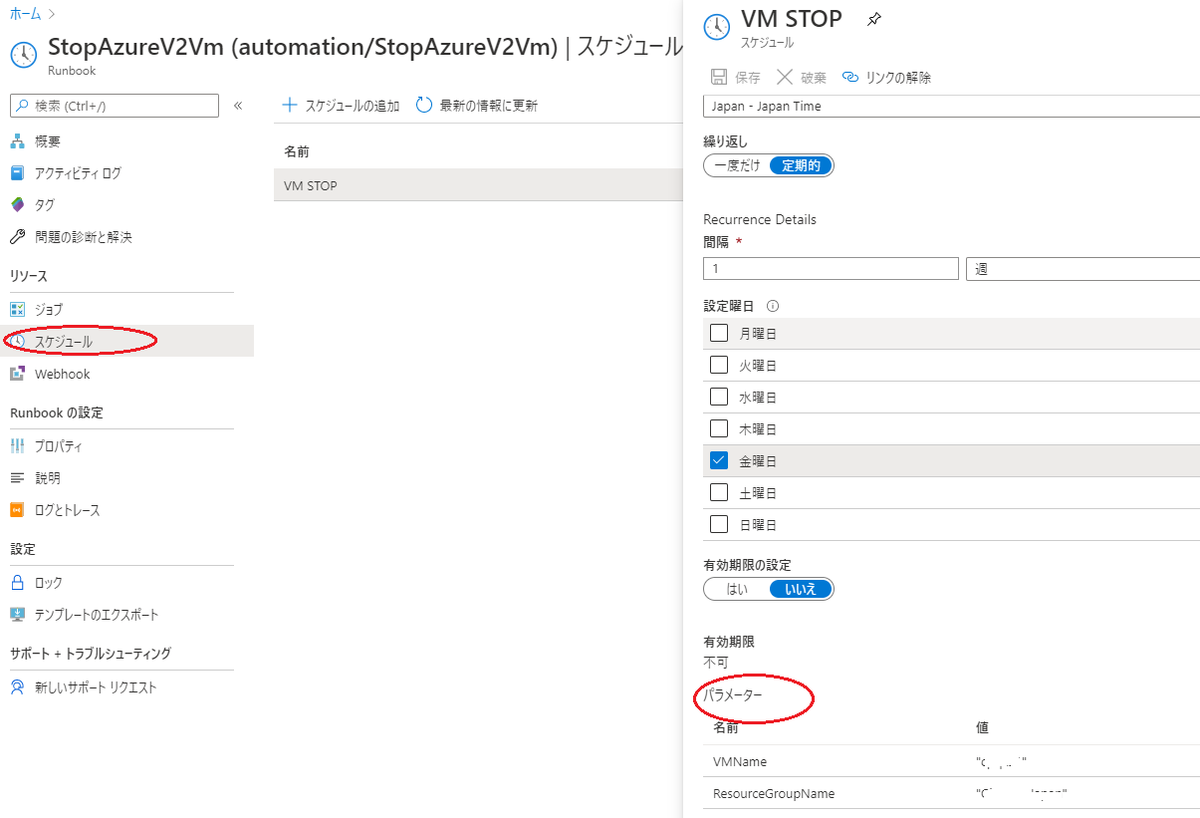Screen dimensions: 1200x818
Task: Click the template export icon
Action: tap(17, 614)
